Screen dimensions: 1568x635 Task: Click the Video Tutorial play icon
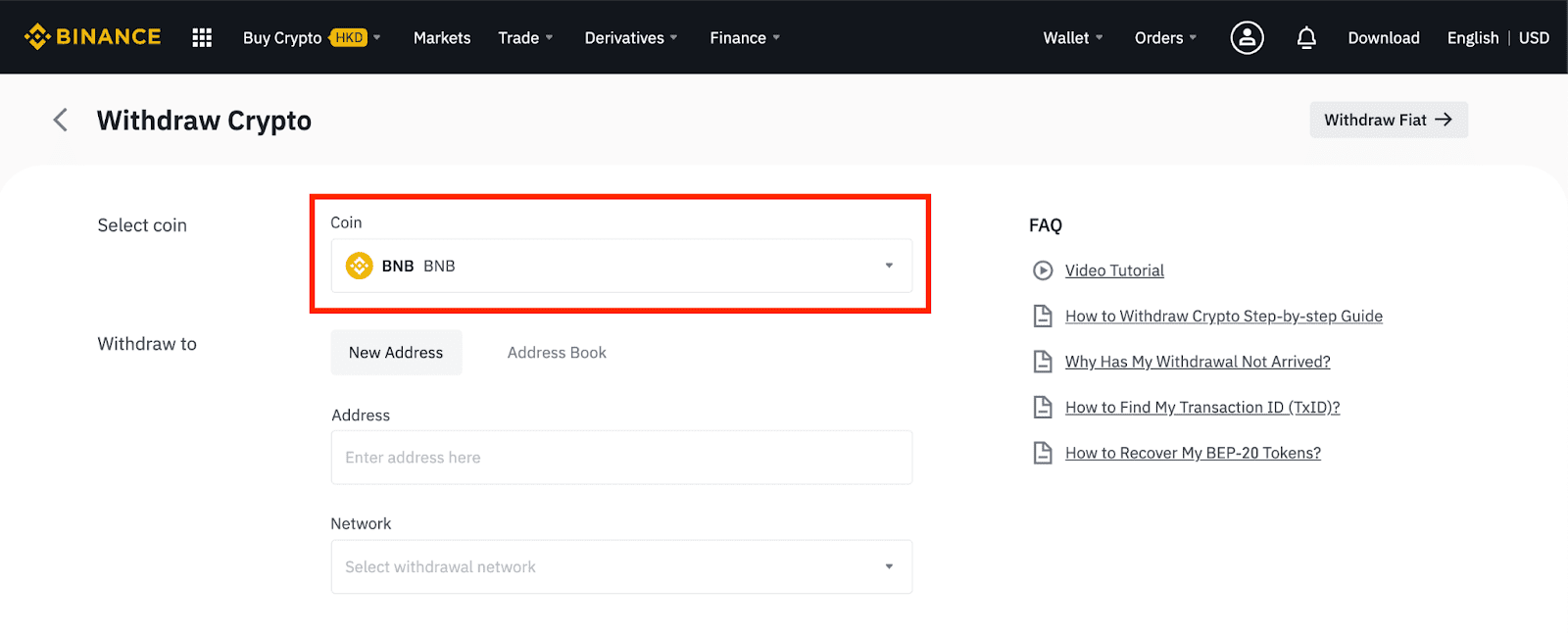1043,270
